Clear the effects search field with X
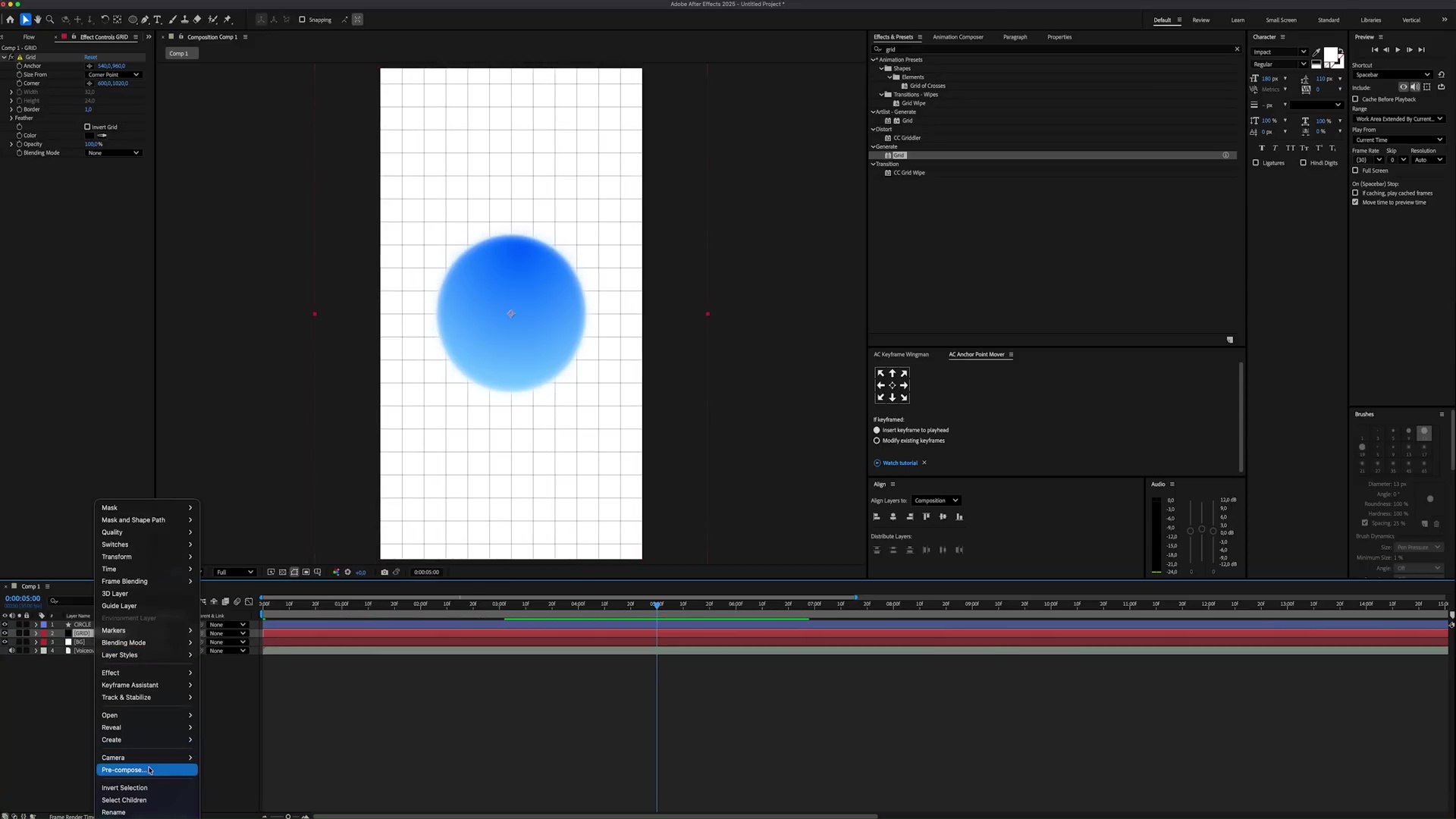 pyautogui.click(x=1237, y=49)
